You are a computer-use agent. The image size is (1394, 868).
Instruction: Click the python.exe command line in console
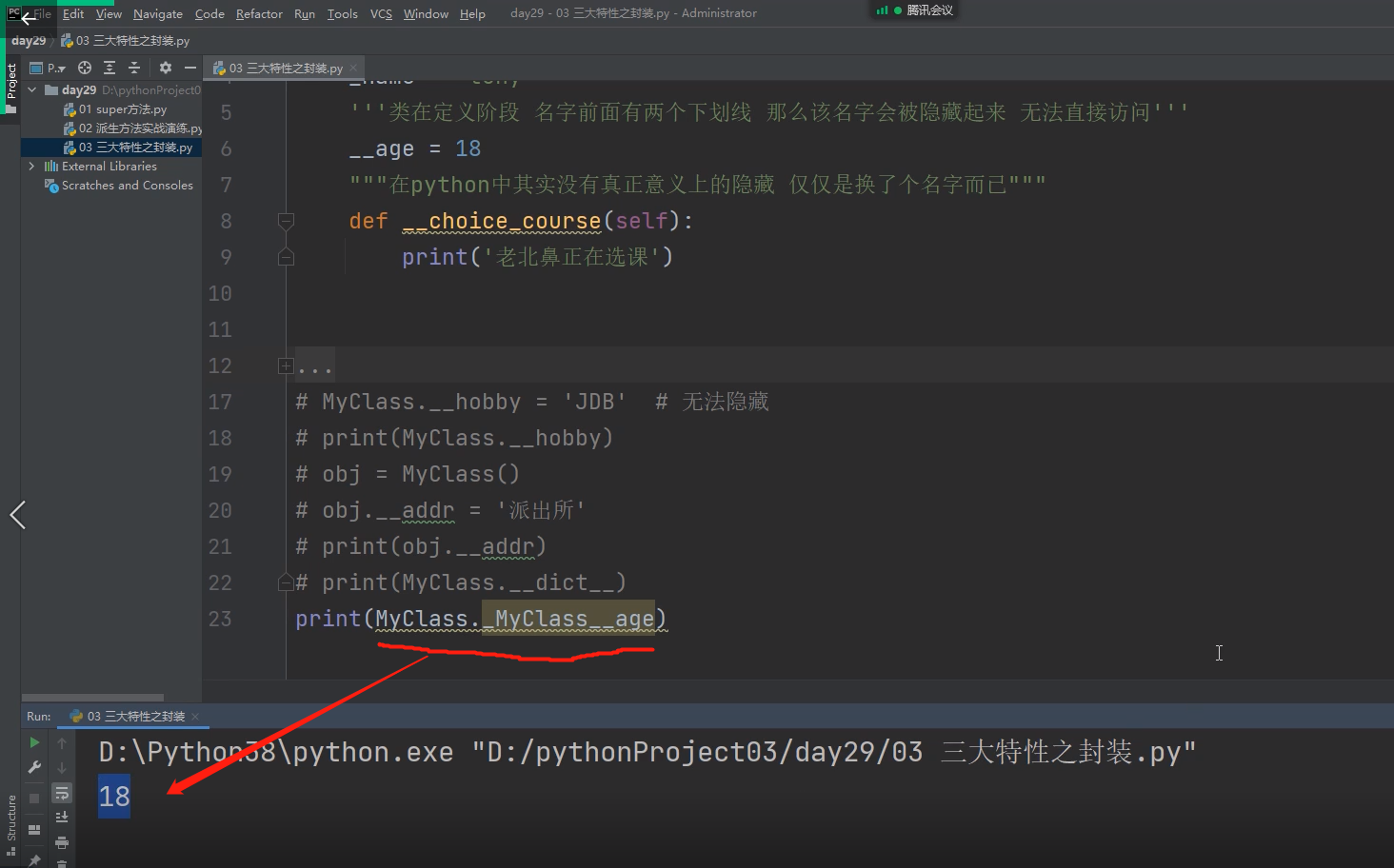[x=647, y=753]
